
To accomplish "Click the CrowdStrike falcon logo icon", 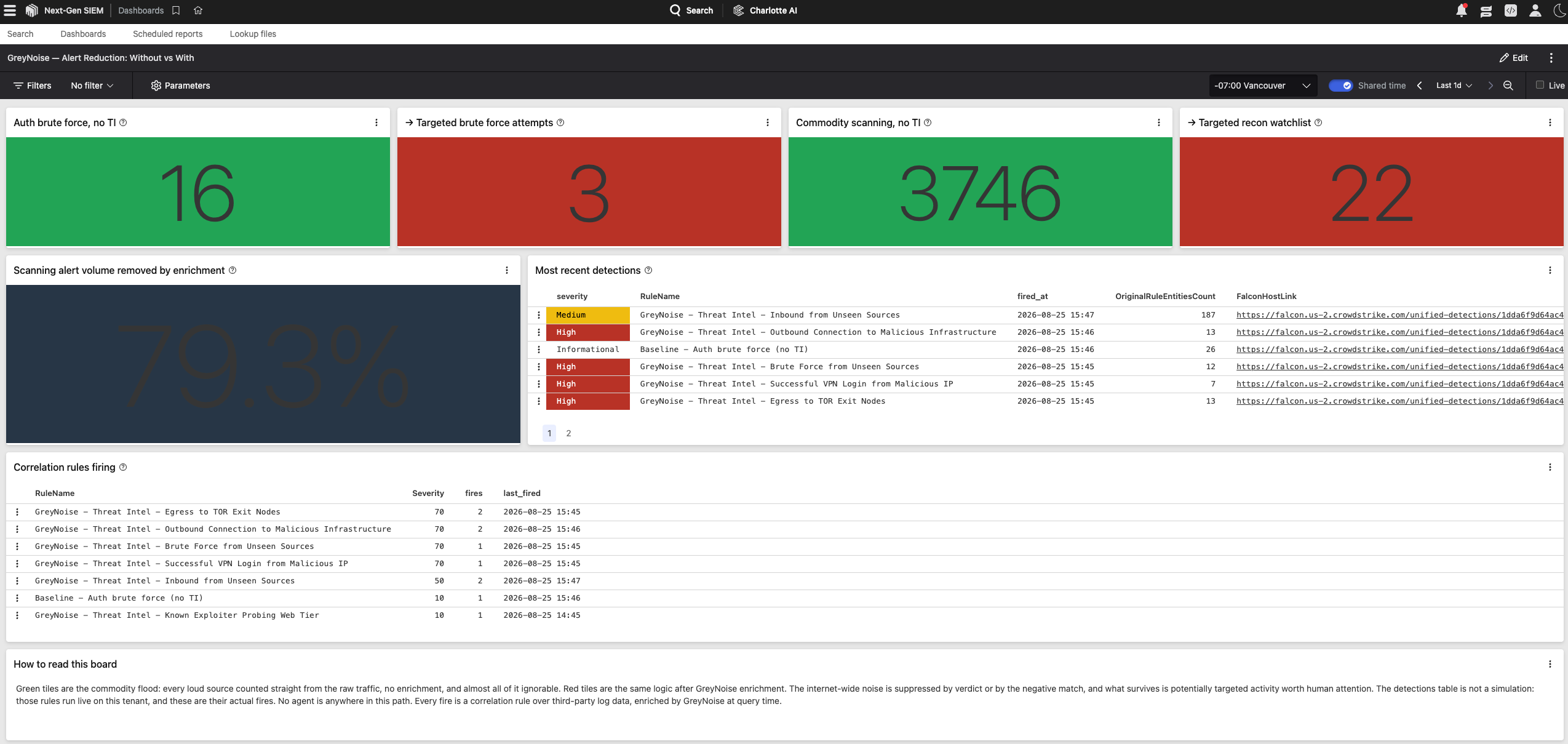I will [x=32, y=10].
